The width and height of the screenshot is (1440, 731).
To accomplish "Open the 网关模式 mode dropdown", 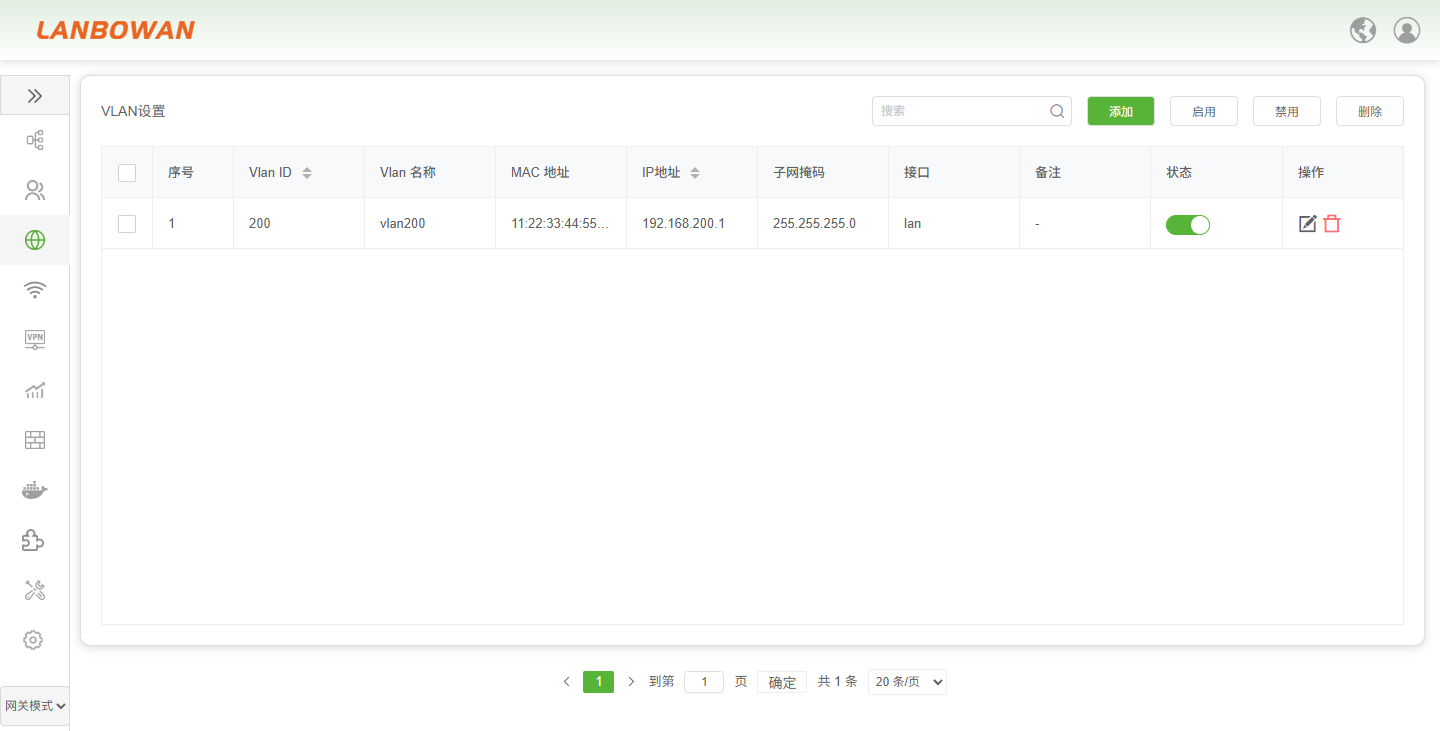I will point(35,706).
